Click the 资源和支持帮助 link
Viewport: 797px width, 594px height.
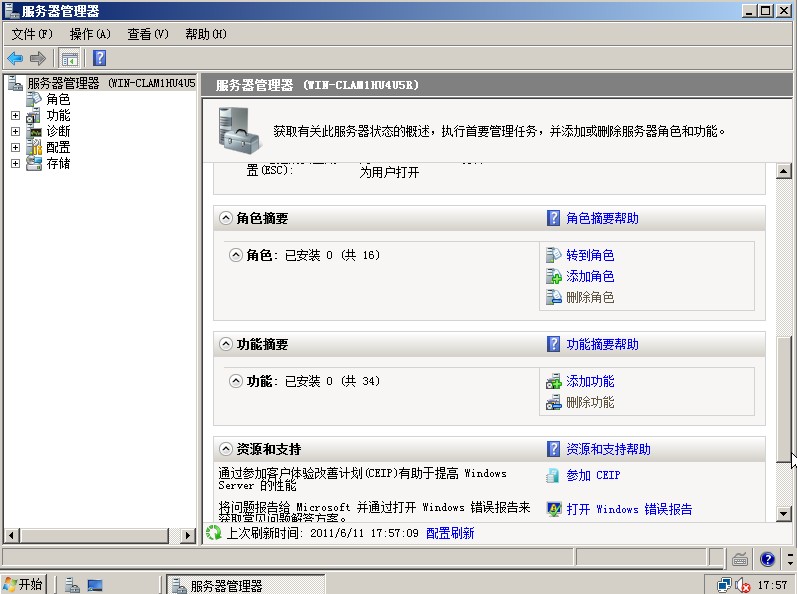pyautogui.click(x=608, y=449)
